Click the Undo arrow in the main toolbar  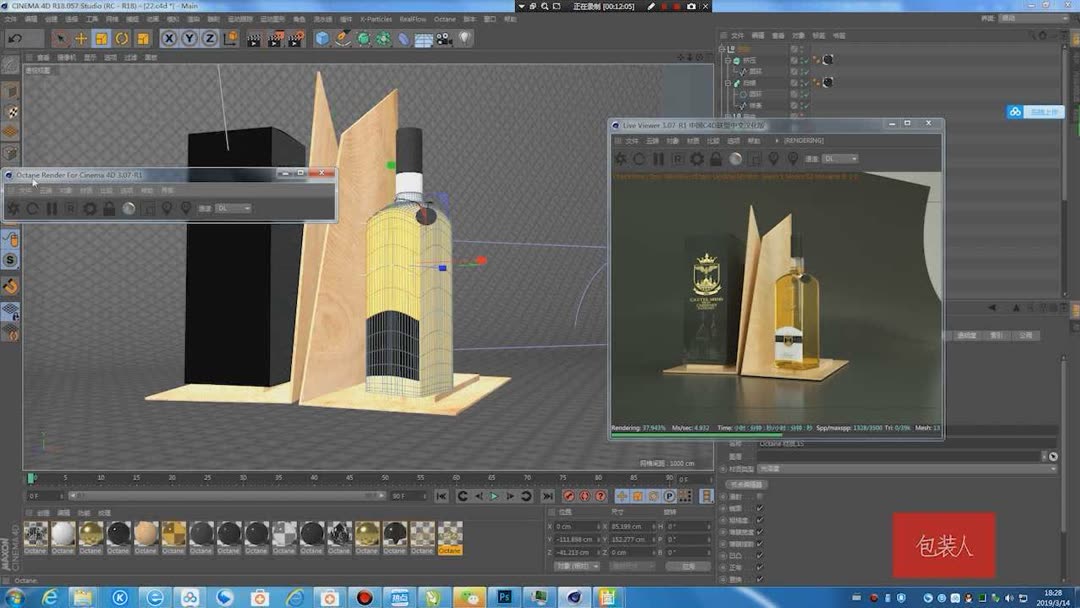15,39
